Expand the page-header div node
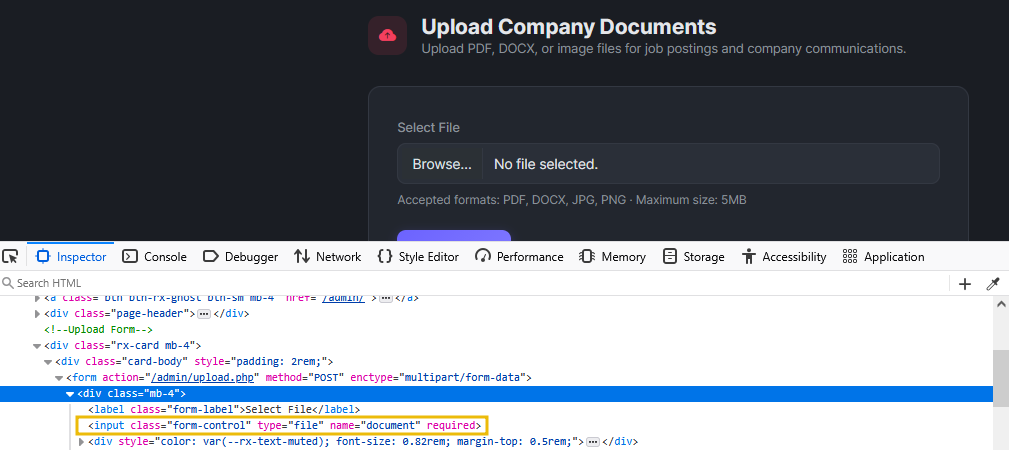1009x450 pixels. [37, 314]
